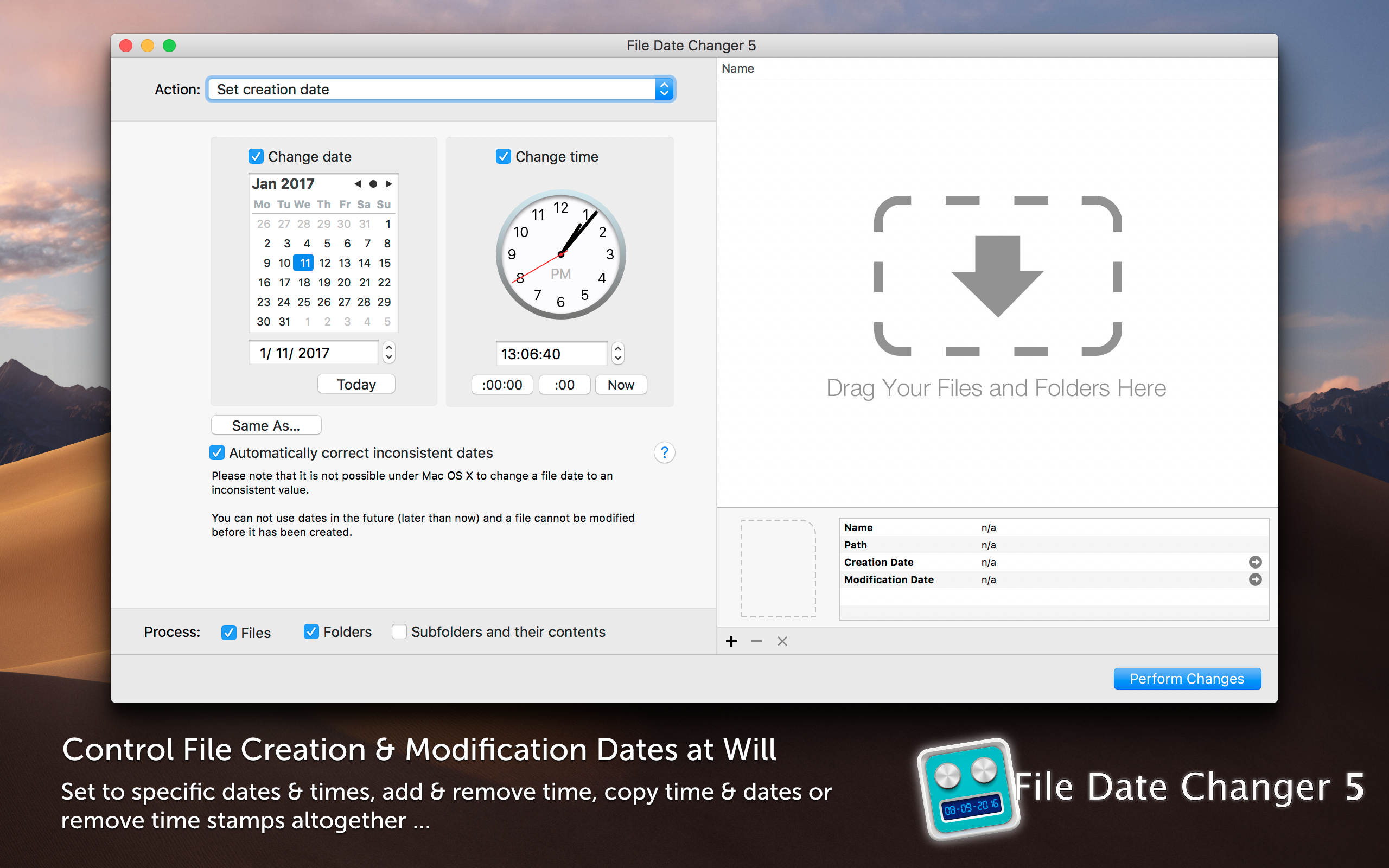Click the time input field 13:06:40
Image resolution: width=1389 pixels, height=868 pixels.
pyautogui.click(x=551, y=354)
